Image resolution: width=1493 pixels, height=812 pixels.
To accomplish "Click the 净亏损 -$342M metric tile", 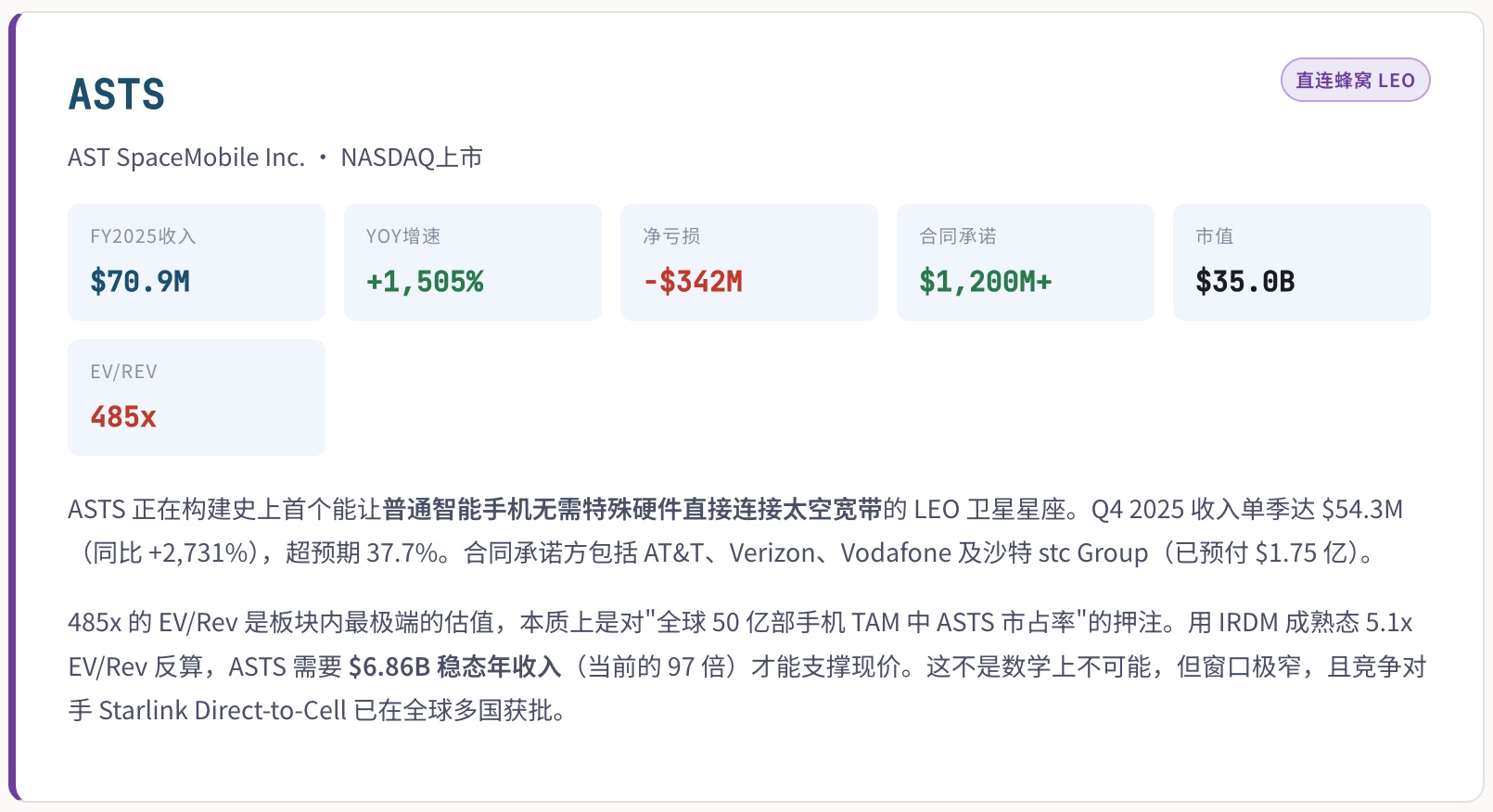I will click(749, 262).
